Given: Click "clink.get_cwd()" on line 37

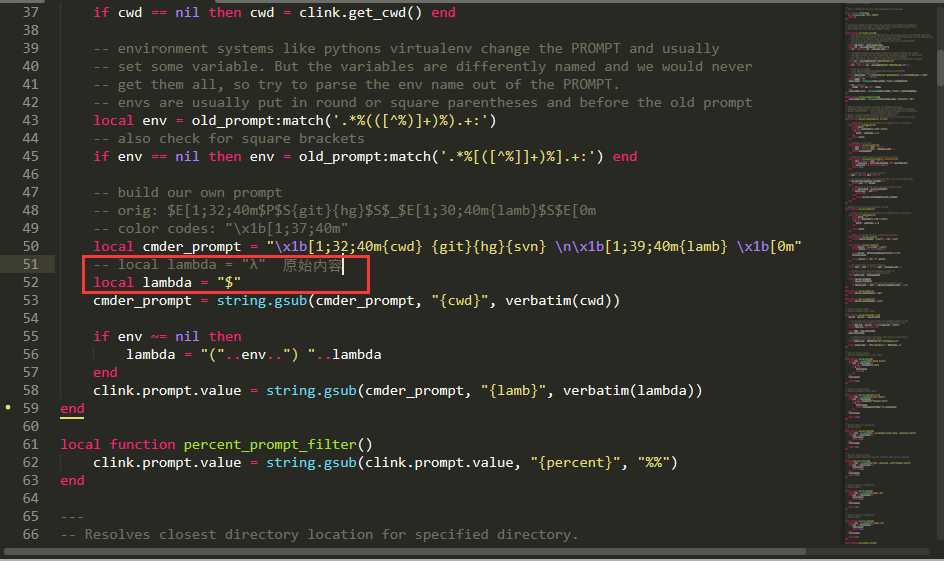Looking at the screenshot, I should 361,13.
